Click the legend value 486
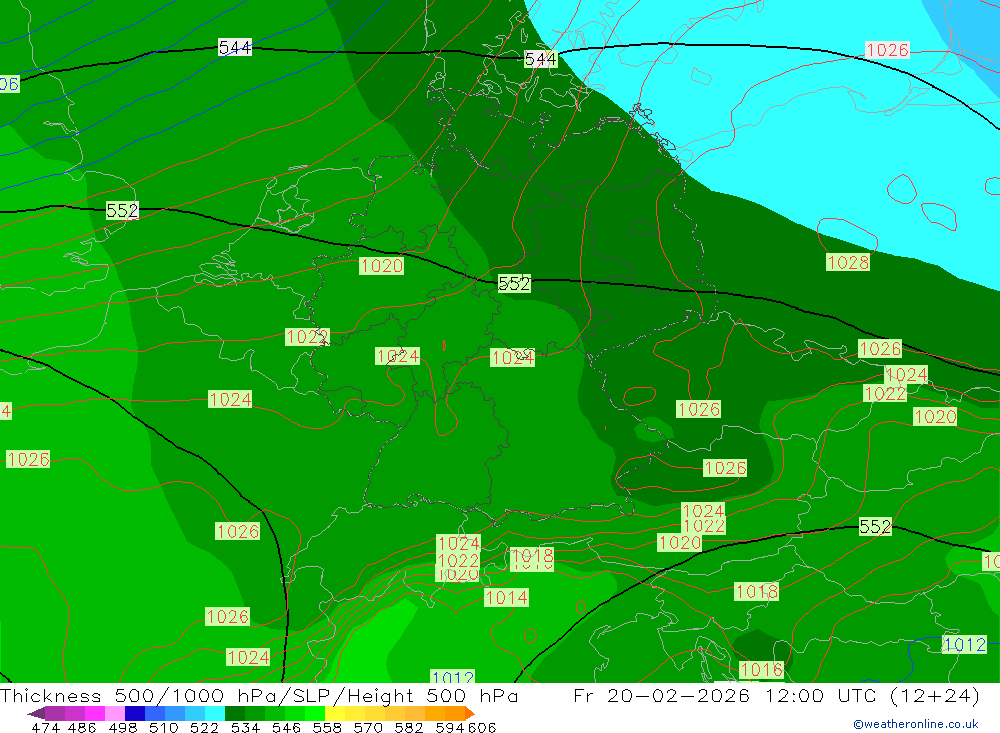The width and height of the screenshot is (1000, 733). (x=82, y=728)
